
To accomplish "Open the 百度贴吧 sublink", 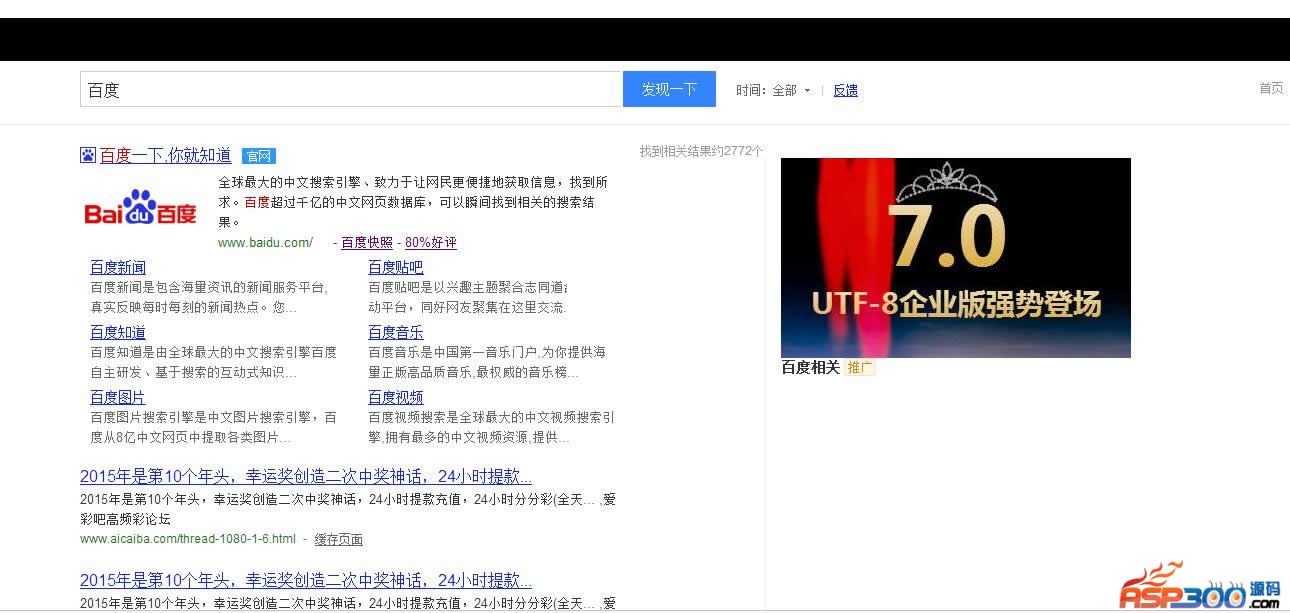I will point(396,267).
